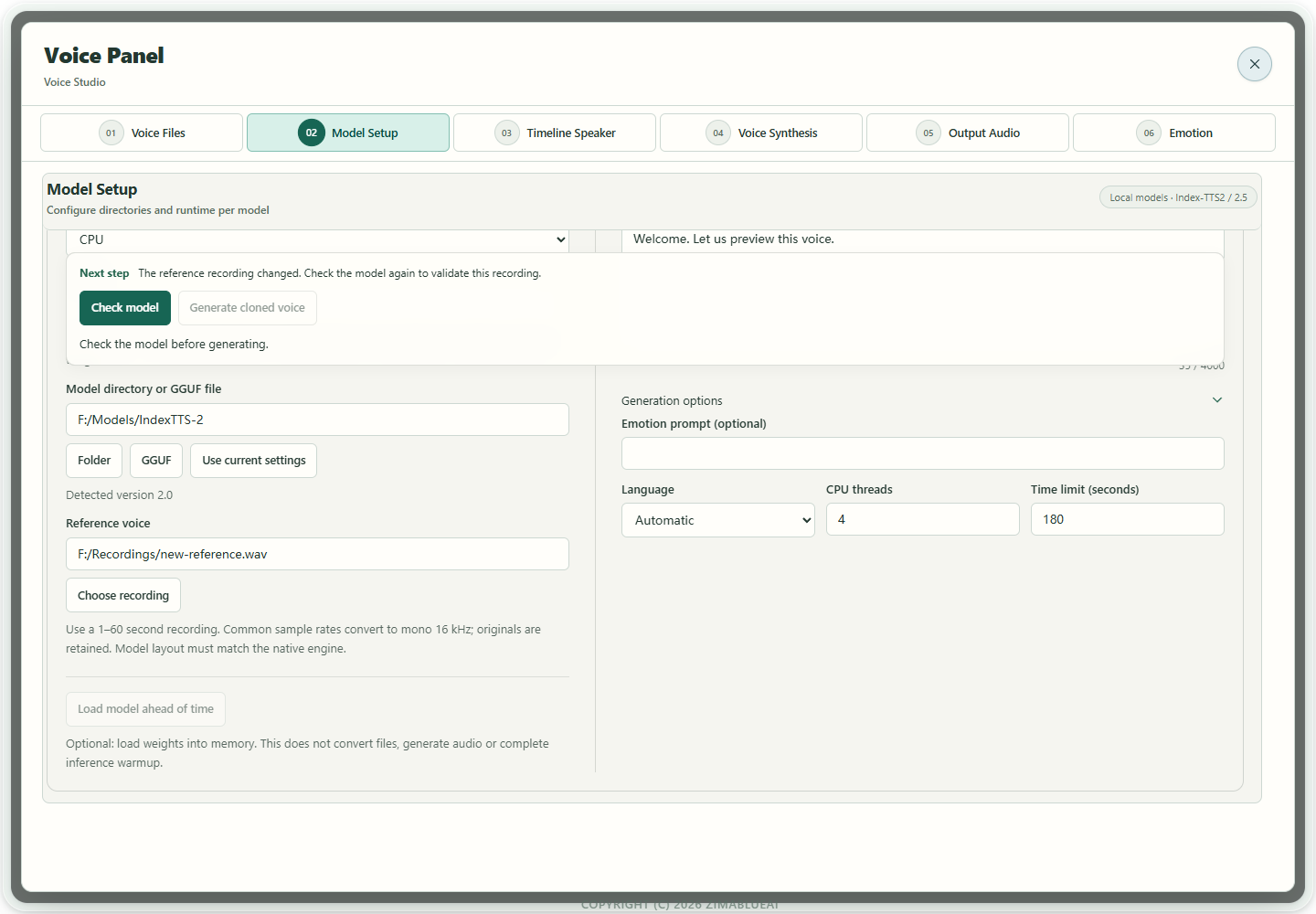The height and width of the screenshot is (914, 1316).
Task: Click the step 06 number badge
Action: point(1149,133)
